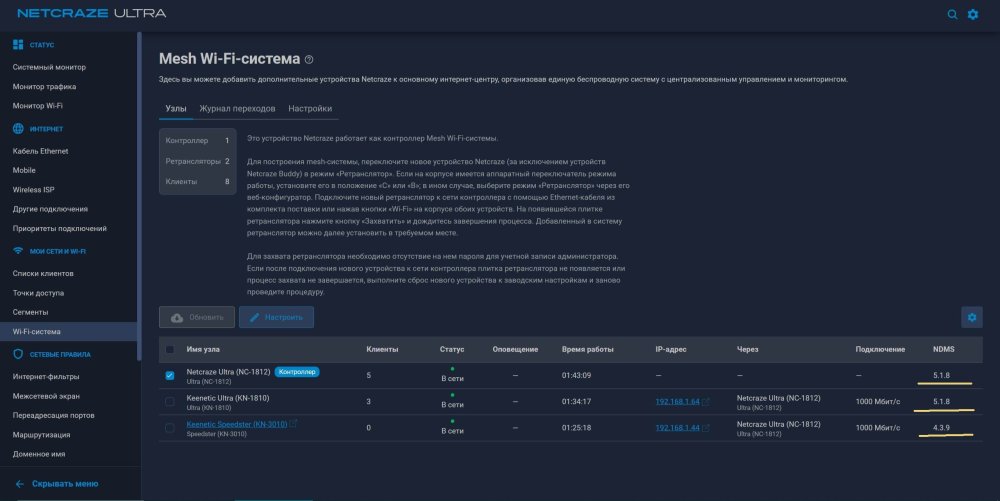Open Приоритеты подключений in sidebar
Viewport: 1000px width, 501px height.
click(59, 228)
